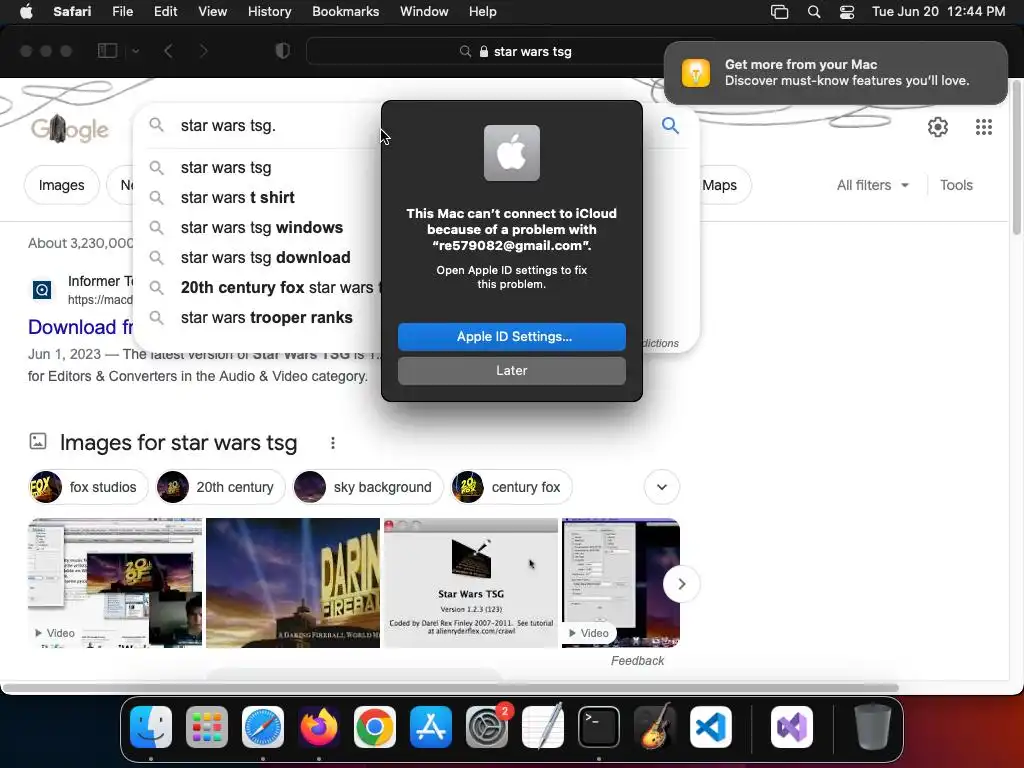Open the first video thumbnail with 20th logo
Image resolution: width=1024 pixels, height=768 pixels.
click(115, 583)
